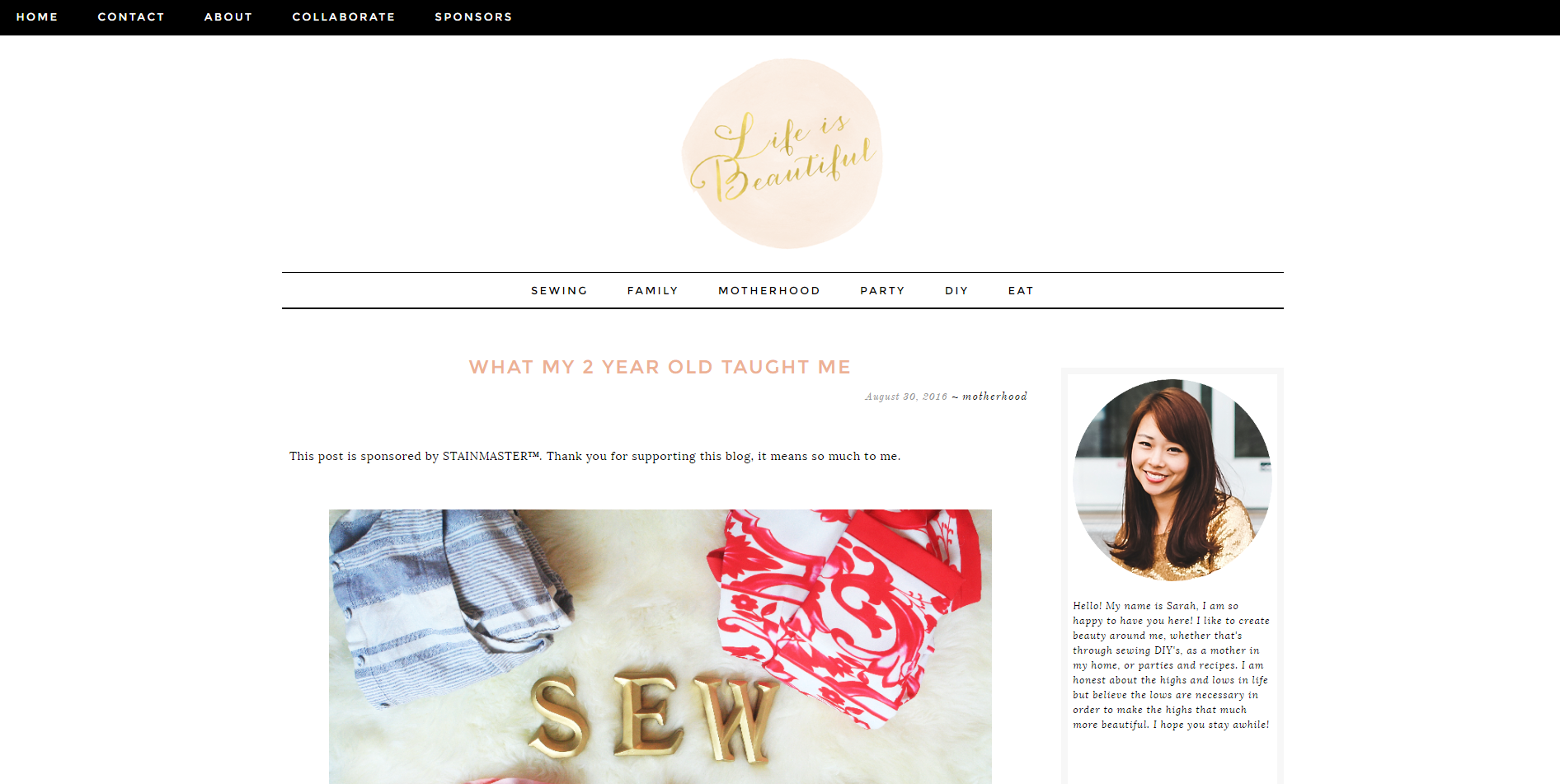Open the Home page in the top navigation
1560x784 pixels.
[x=37, y=16]
